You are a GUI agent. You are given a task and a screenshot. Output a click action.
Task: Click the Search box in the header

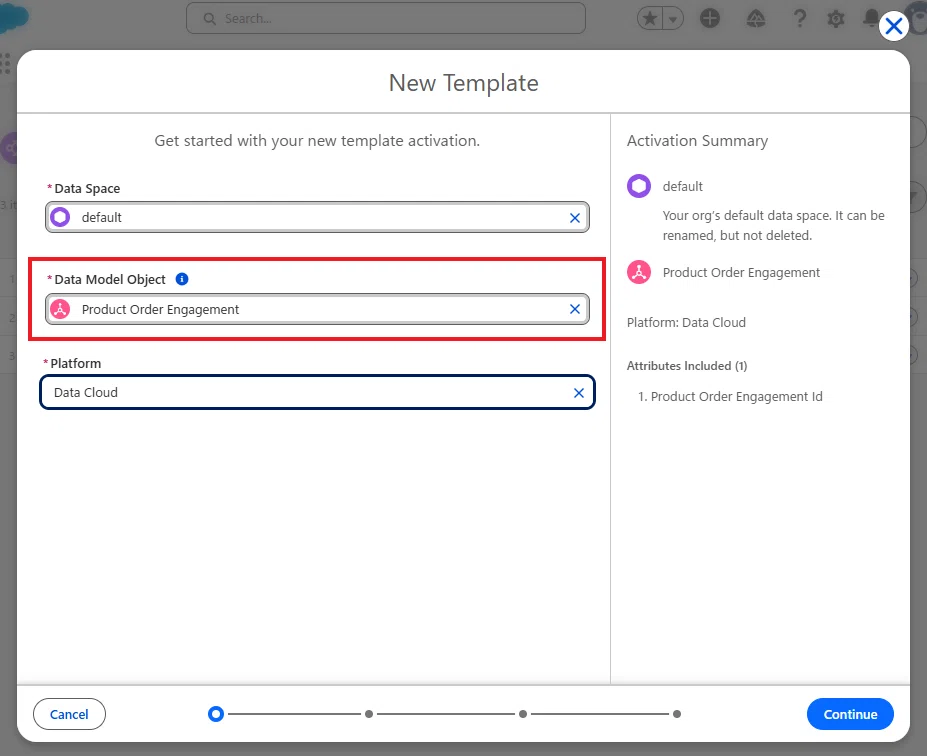pyautogui.click(x=386, y=18)
